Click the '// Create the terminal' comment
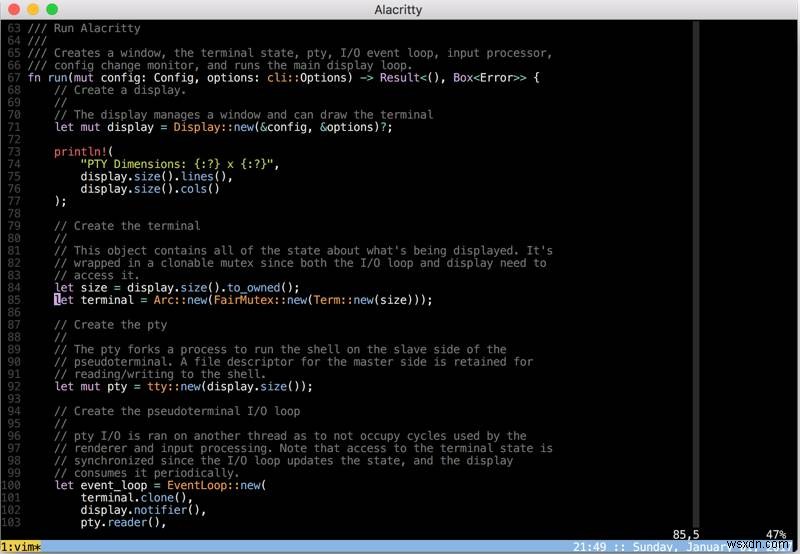The height and width of the screenshot is (554, 800). coord(127,226)
